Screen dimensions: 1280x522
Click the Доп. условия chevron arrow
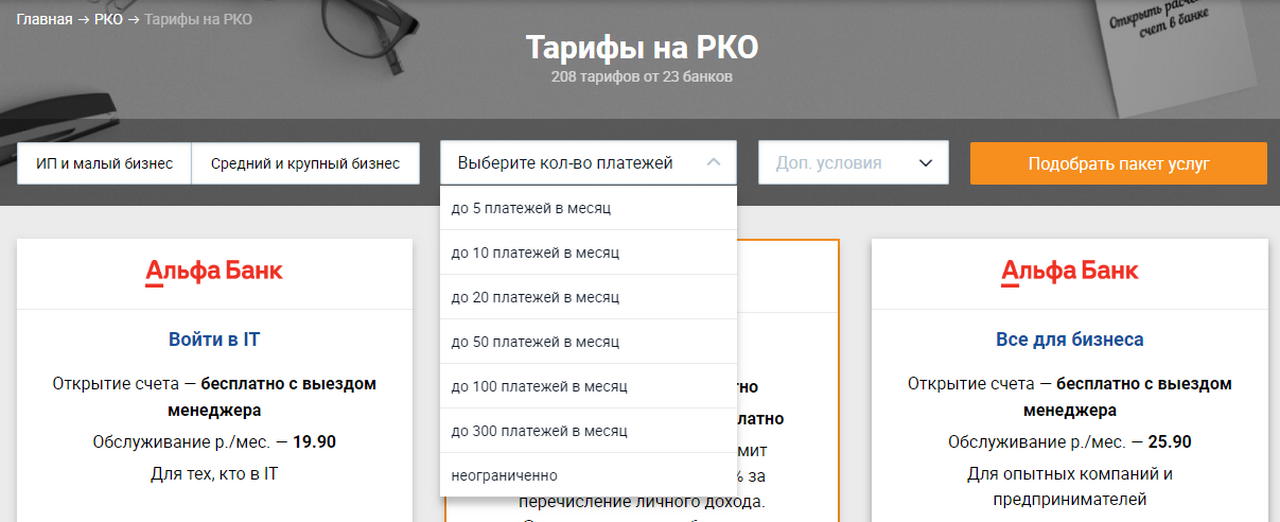tap(926, 163)
